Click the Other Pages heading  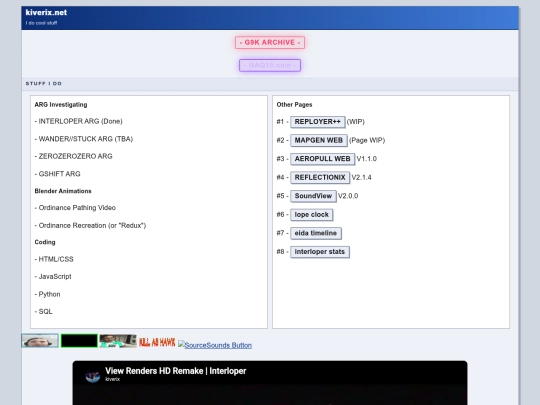tap(294, 105)
